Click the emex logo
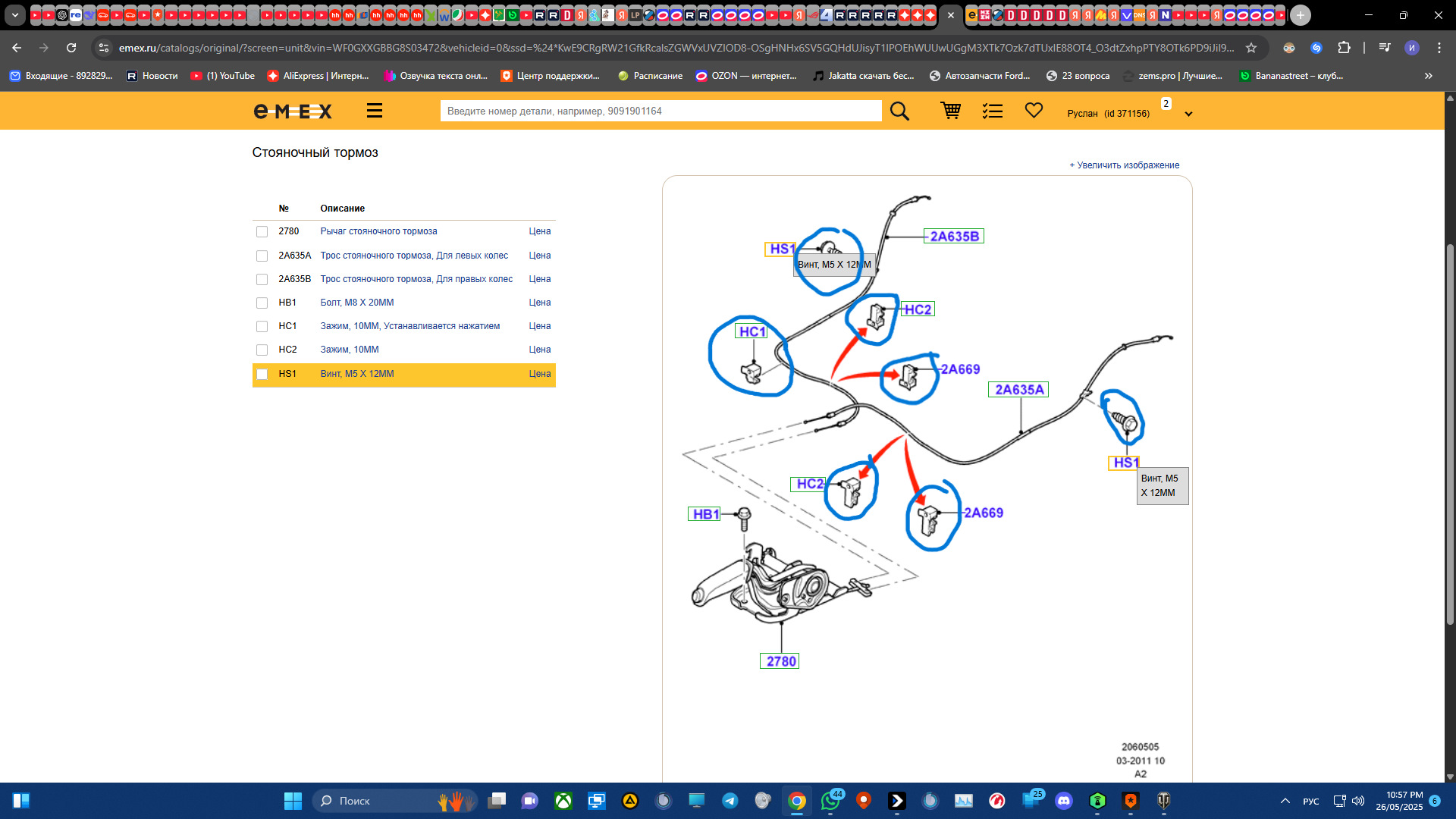1456x819 pixels. pyautogui.click(x=293, y=111)
